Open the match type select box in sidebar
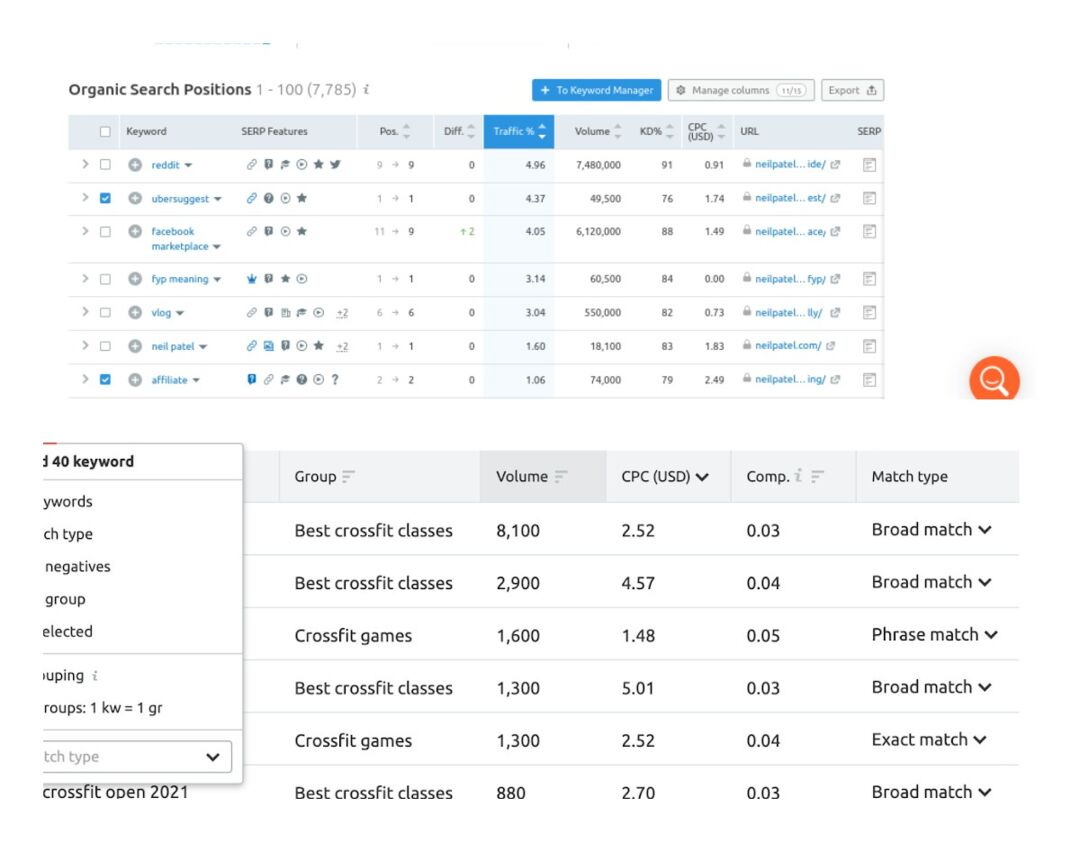 pyautogui.click(x=135, y=757)
